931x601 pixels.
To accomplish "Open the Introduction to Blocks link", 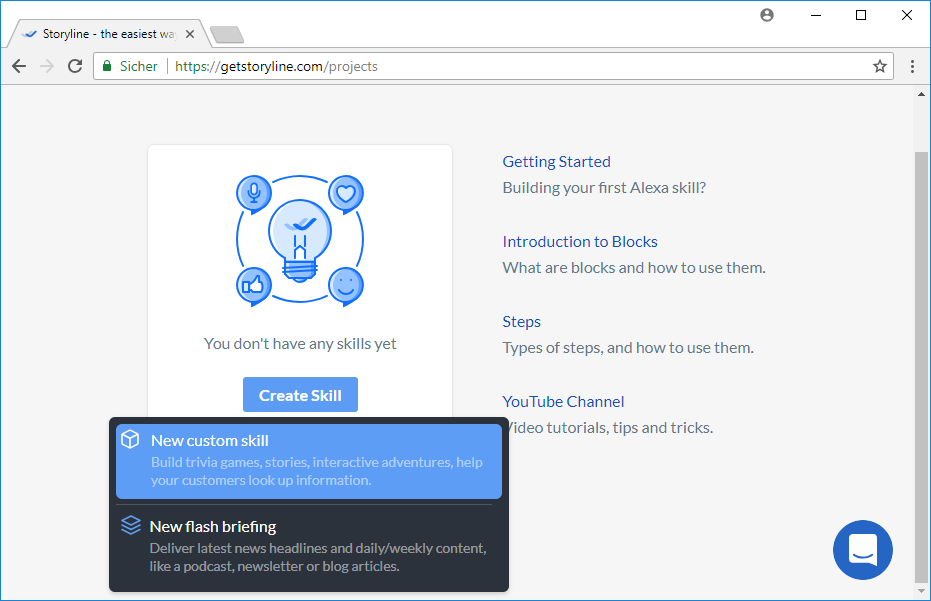I will pos(580,241).
